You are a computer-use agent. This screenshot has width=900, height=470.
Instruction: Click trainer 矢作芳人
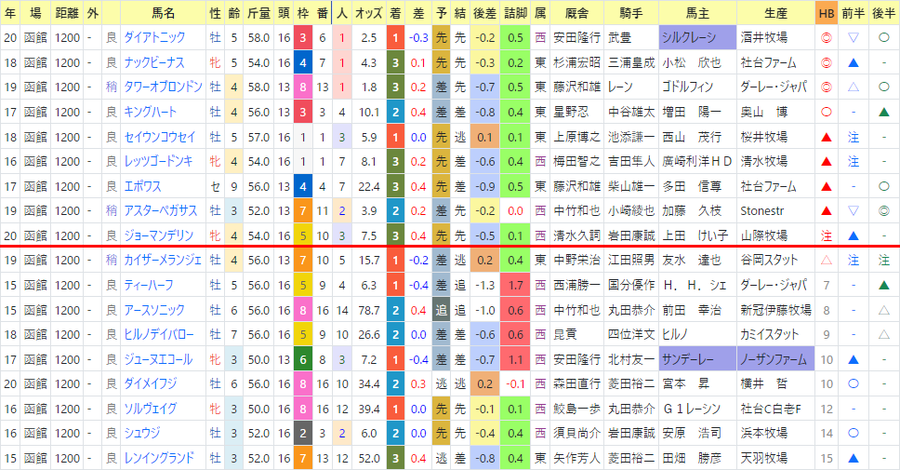pyautogui.click(x=577, y=459)
